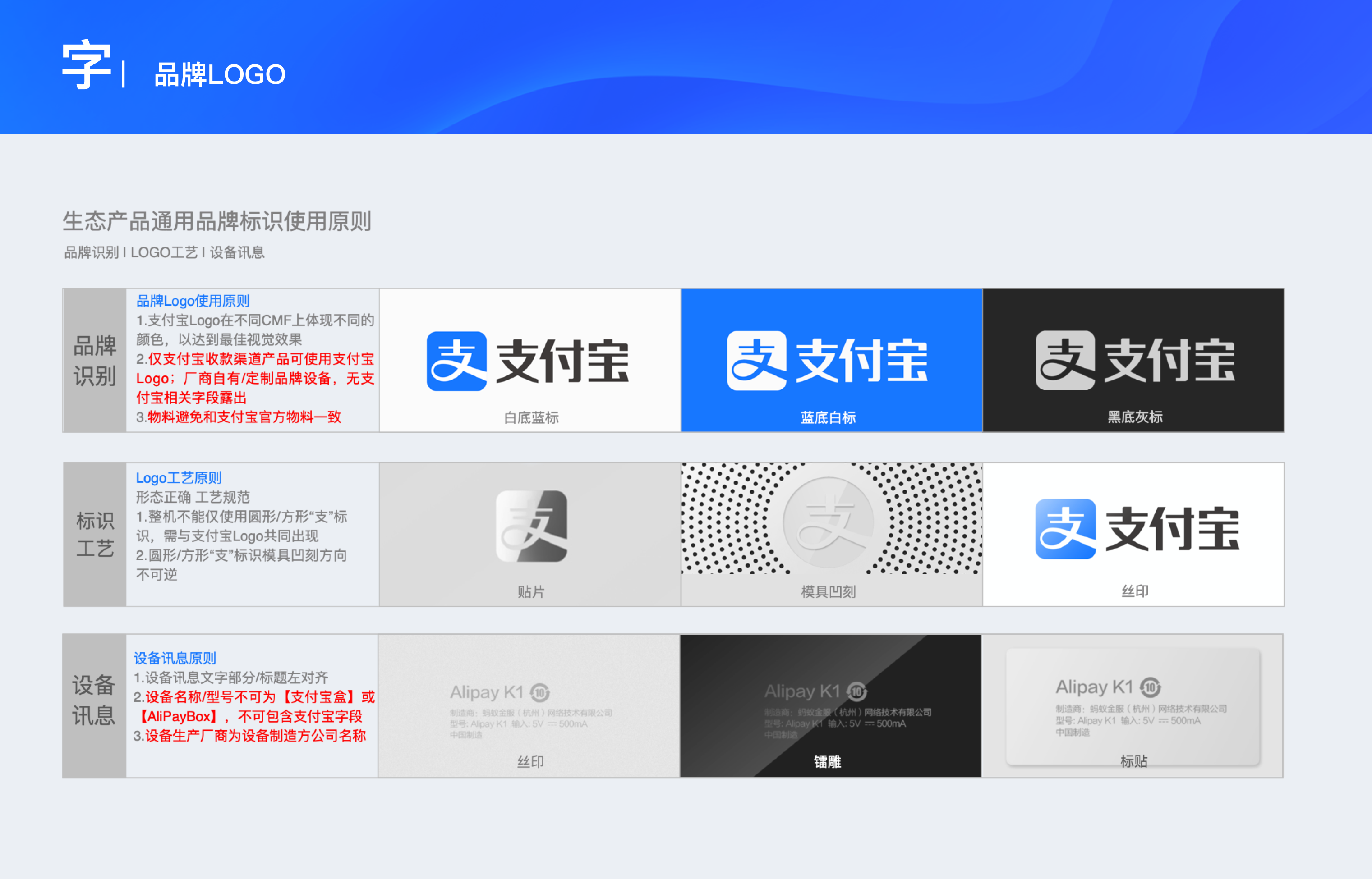Select the 黑底灰标 logo thumbnail
Image resolution: width=1372 pixels, height=879 pixels.
pos(1133,360)
